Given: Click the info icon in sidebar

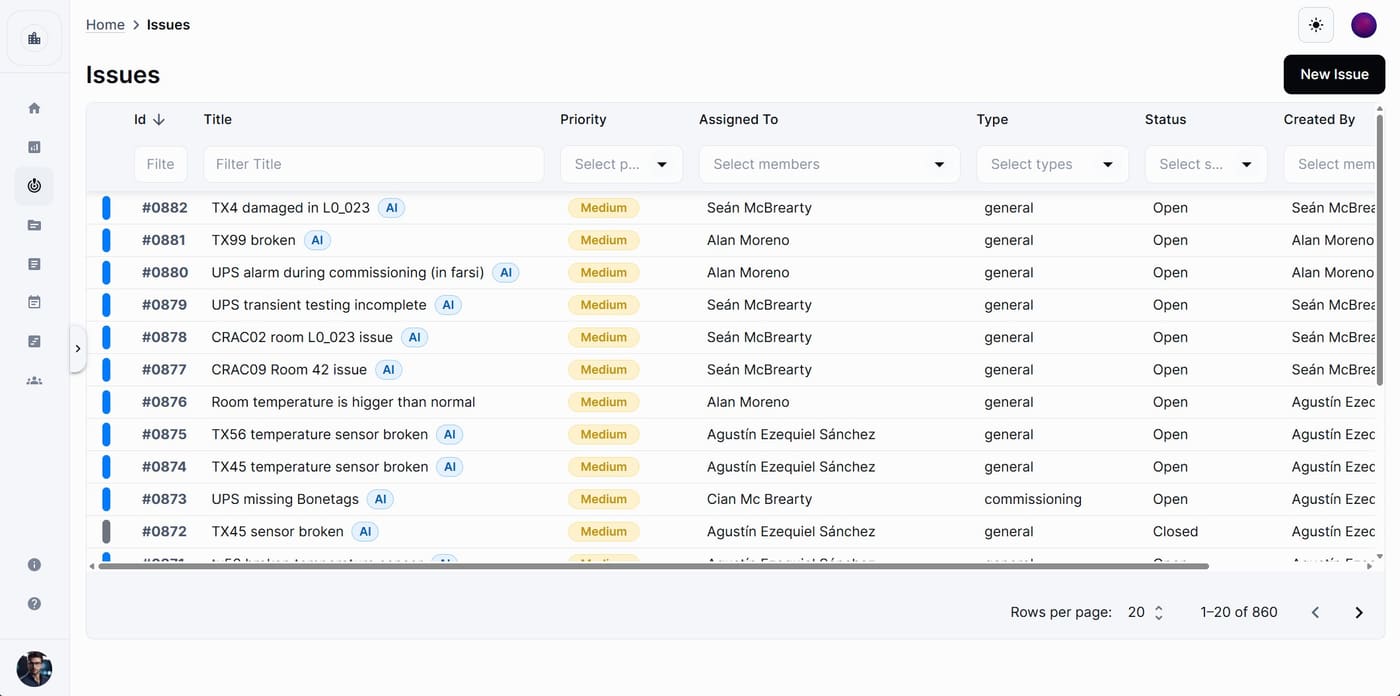Looking at the screenshot, I should pyautogui.click(x=34, y=565).
